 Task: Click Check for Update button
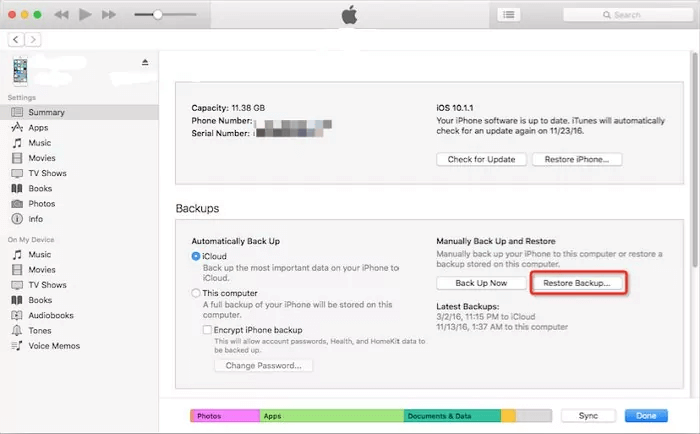point(481,159)
